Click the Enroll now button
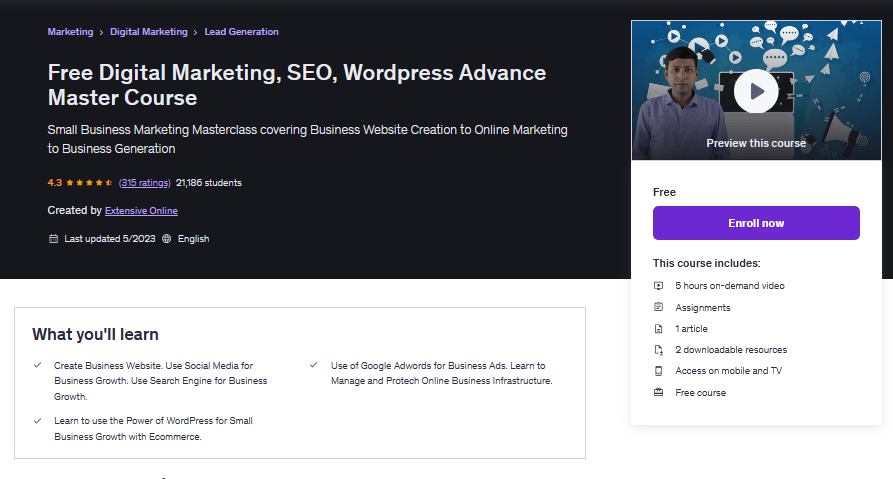 756,223
